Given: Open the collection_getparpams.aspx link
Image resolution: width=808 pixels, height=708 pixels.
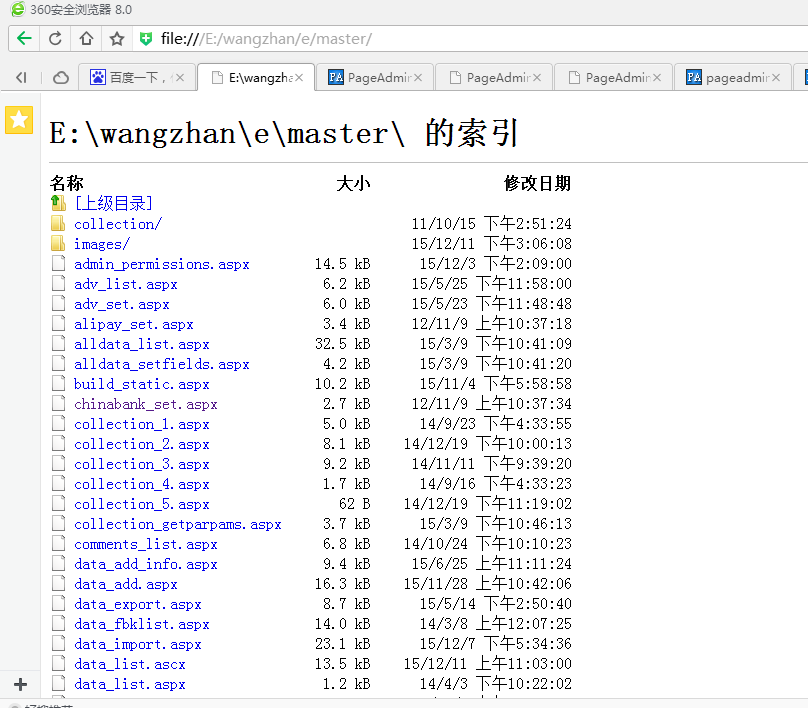Looking at the screenshot, I should coord(177,524).
